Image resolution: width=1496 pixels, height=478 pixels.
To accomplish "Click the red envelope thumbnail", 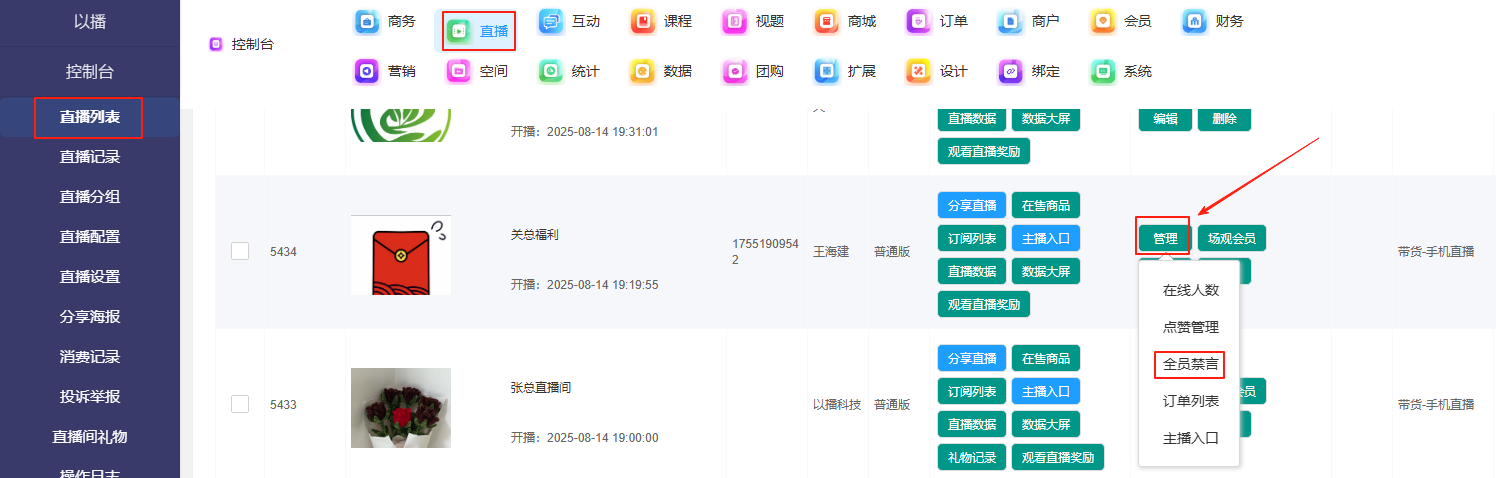I will pyautogui.click(x=400, y=255).
